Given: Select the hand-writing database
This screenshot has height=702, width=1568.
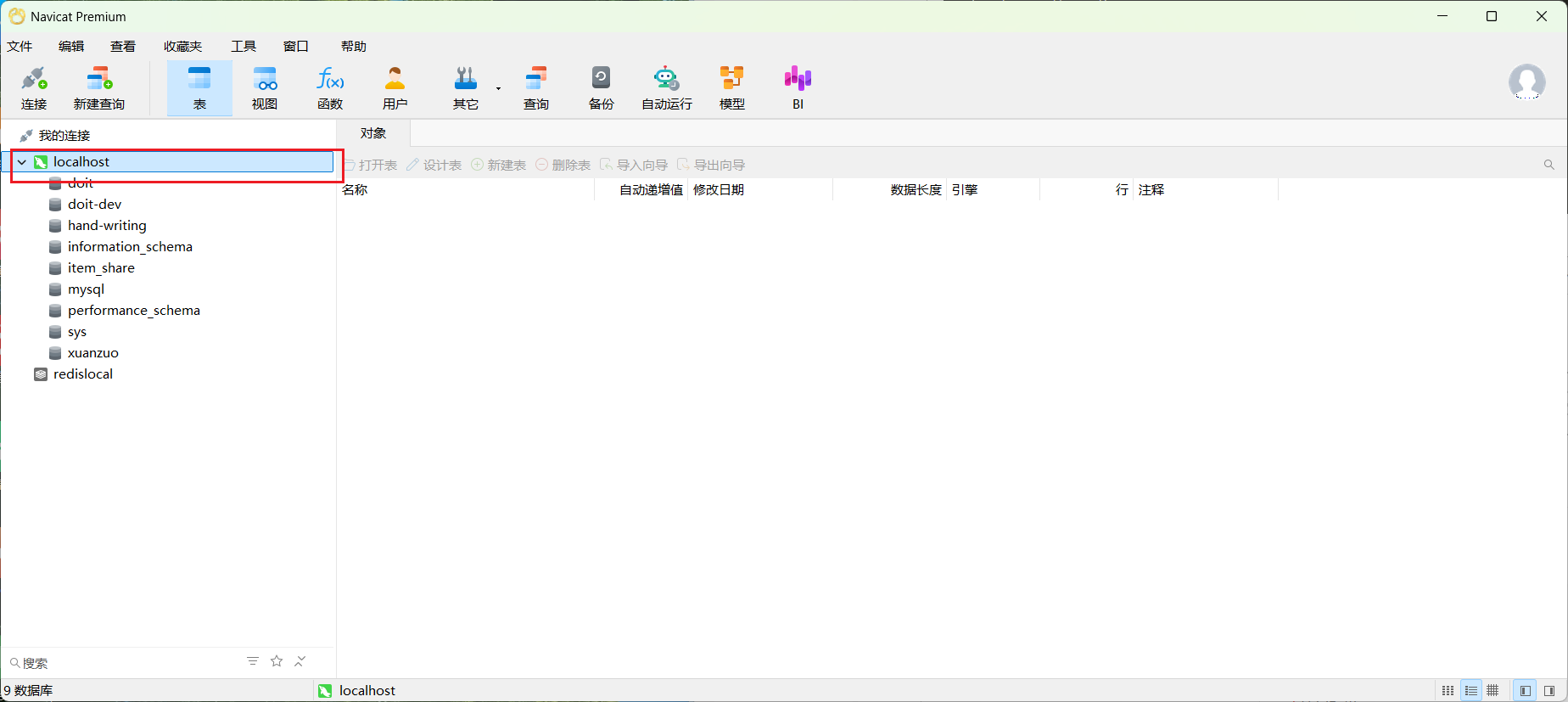Looking at the screenshot, I should tap(107, 226).
